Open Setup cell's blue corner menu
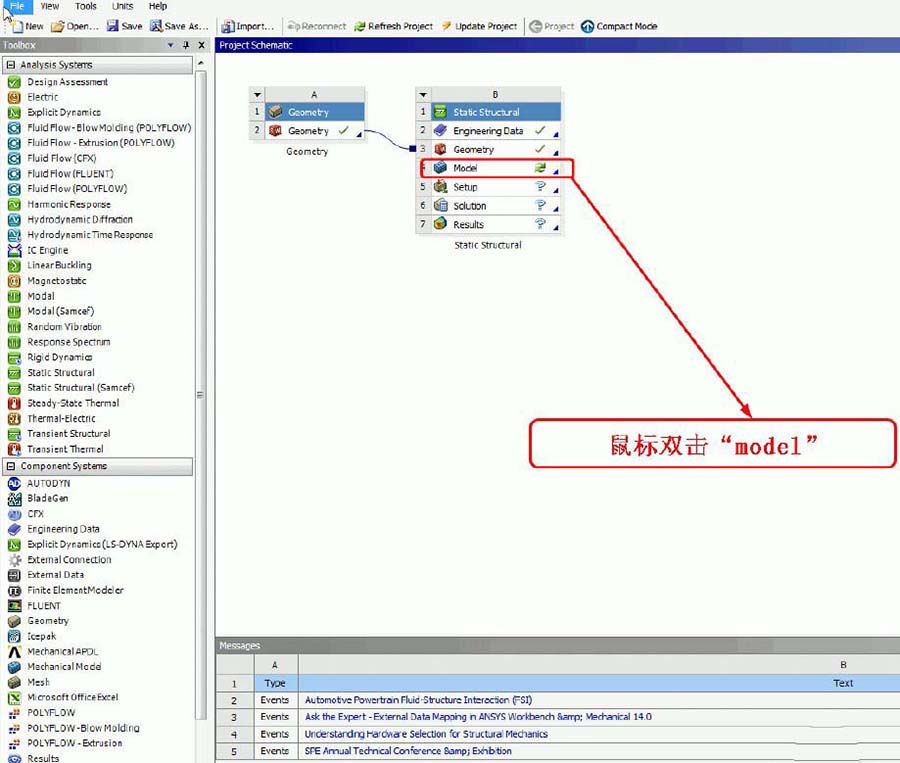This screenshot has width=900, height=763. [556, 191]
